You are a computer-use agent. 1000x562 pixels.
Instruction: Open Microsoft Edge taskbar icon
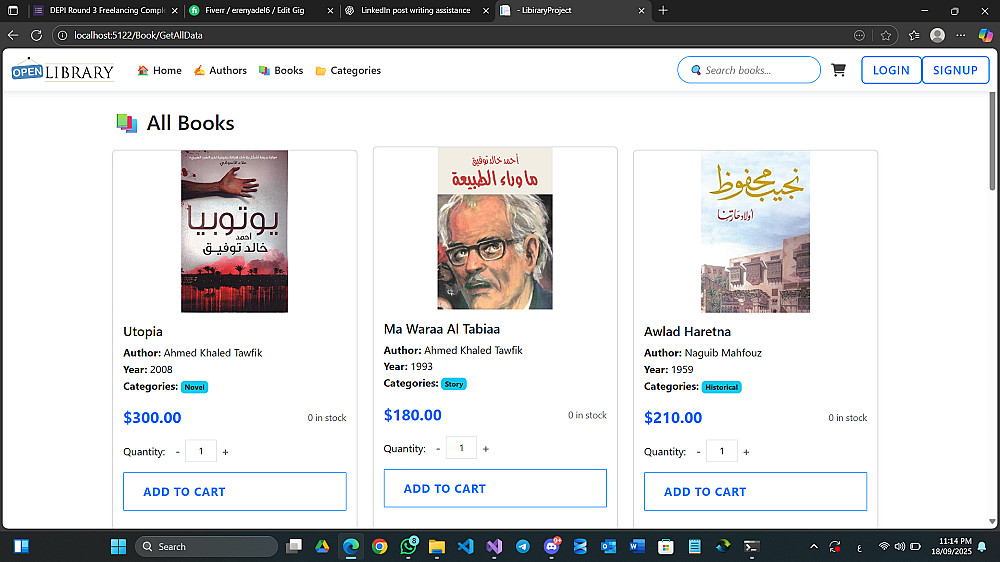[351, 546]
